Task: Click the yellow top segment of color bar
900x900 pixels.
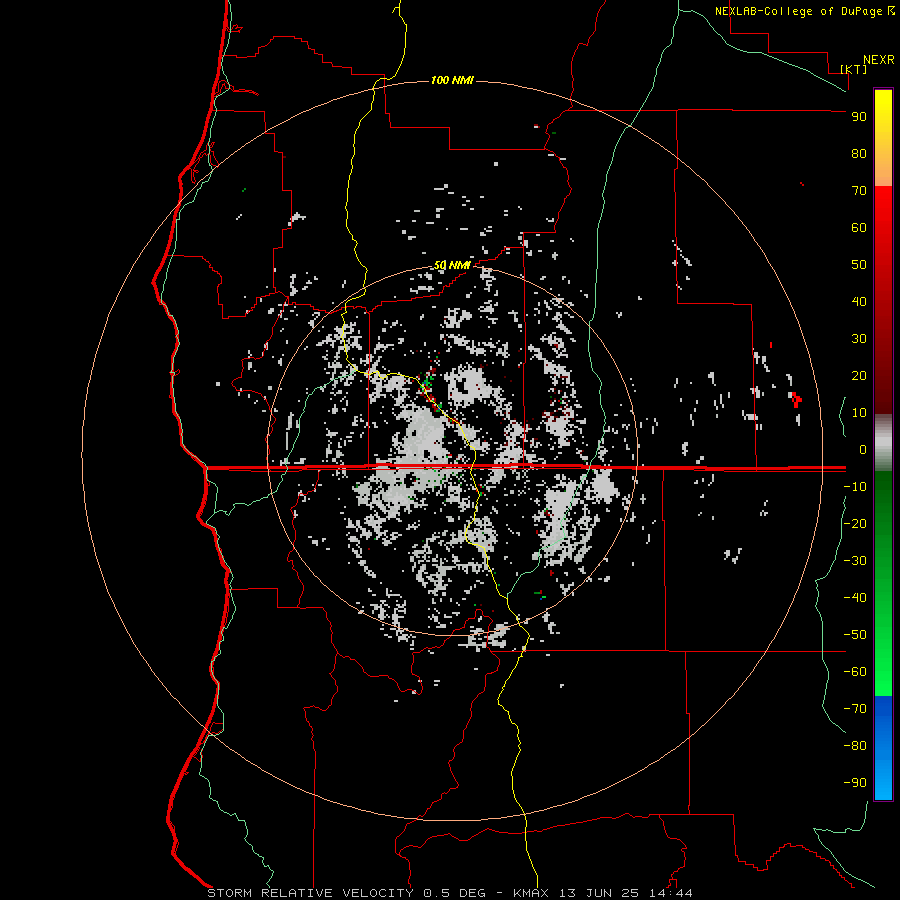Action: click(883, 138)
